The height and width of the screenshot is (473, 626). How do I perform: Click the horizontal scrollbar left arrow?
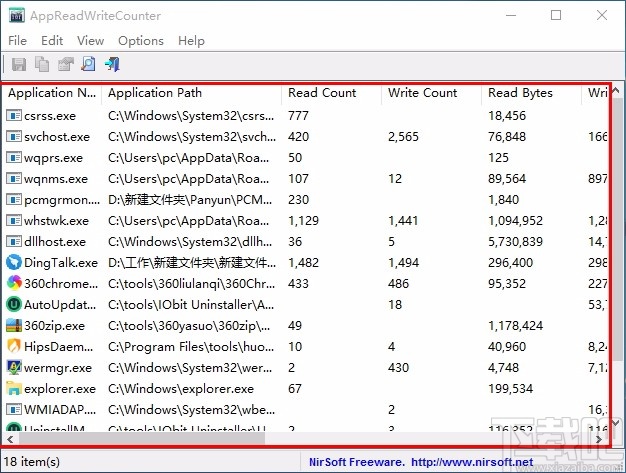tap(10, 439)
